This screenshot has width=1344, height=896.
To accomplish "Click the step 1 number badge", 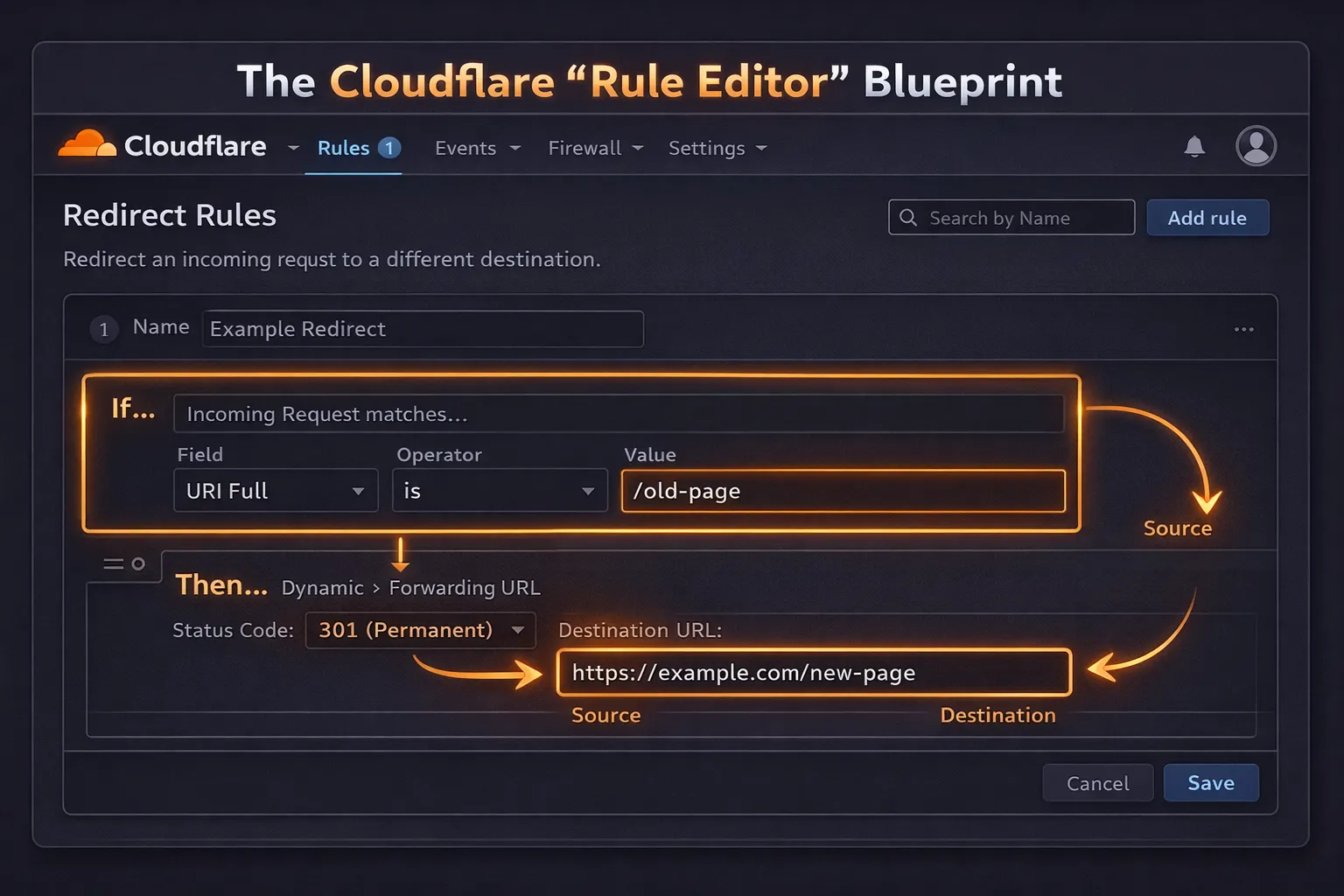I will click(103, 329).
